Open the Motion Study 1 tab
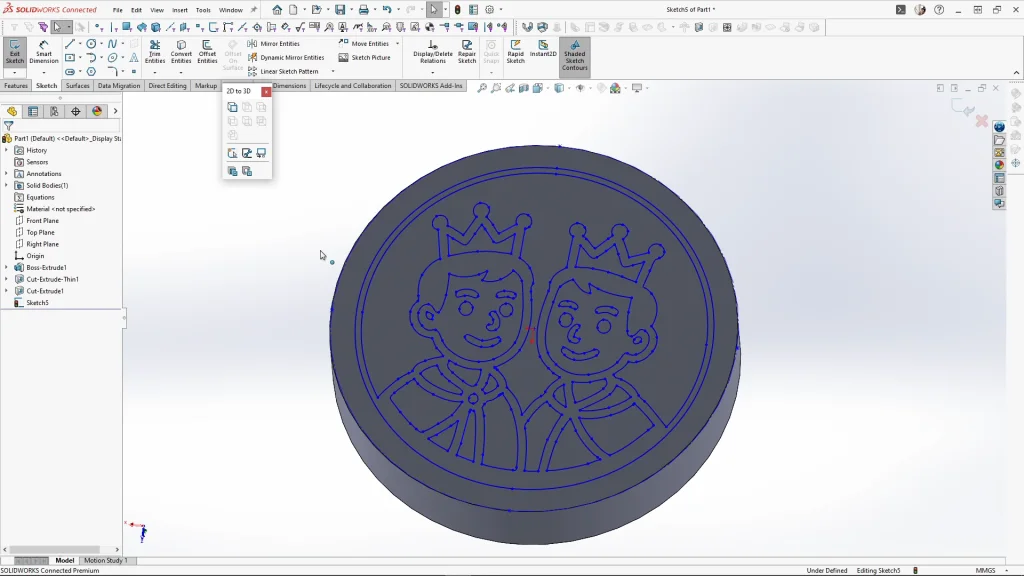Image resolution: width=1024 pixels, height=576 pixels. pyautogui.click(x=105, y=560)
